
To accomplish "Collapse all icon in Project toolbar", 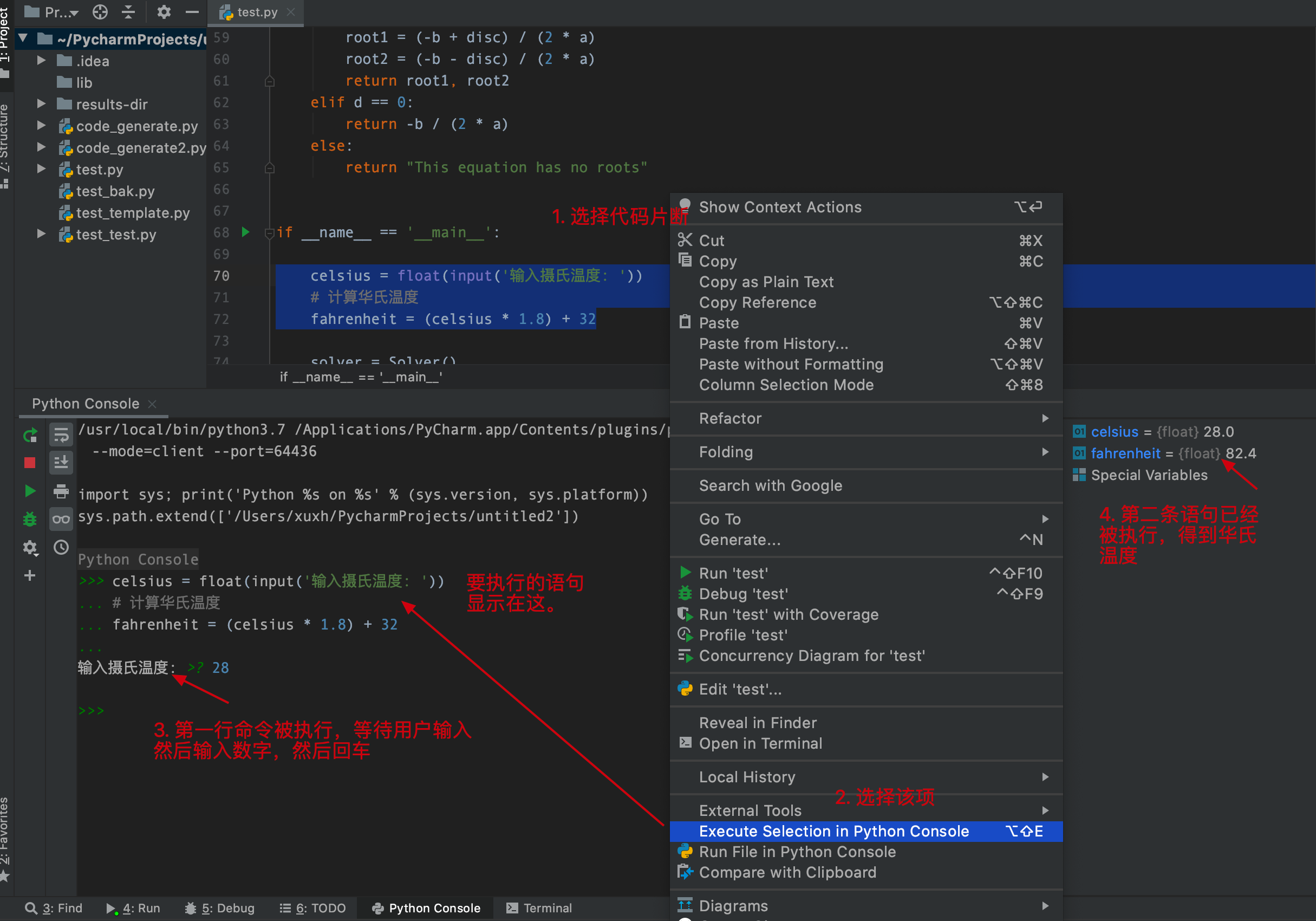I will (x=128, y=11).
